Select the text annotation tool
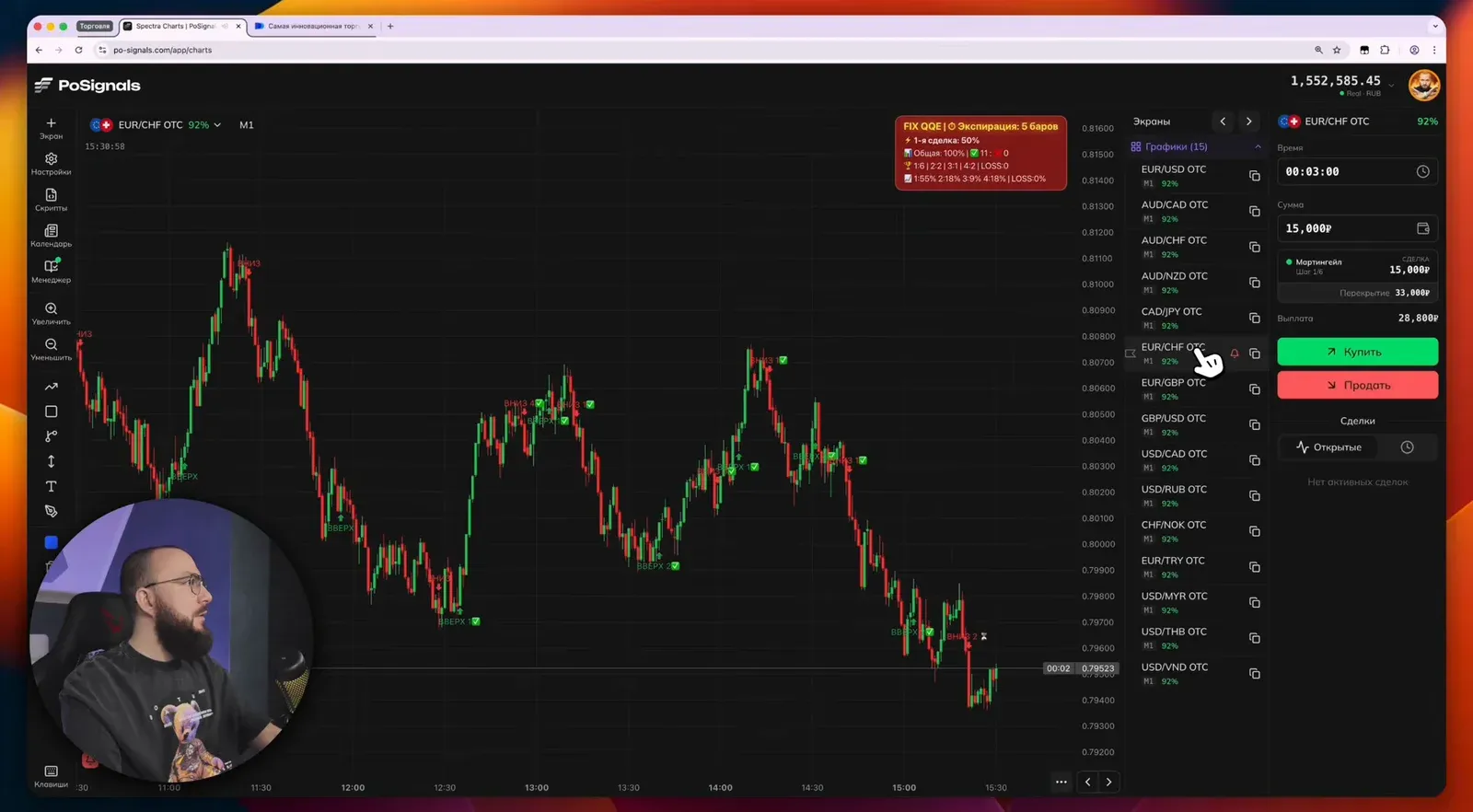This screenshot has height=812, width=1473. click(x=51, y=486)
